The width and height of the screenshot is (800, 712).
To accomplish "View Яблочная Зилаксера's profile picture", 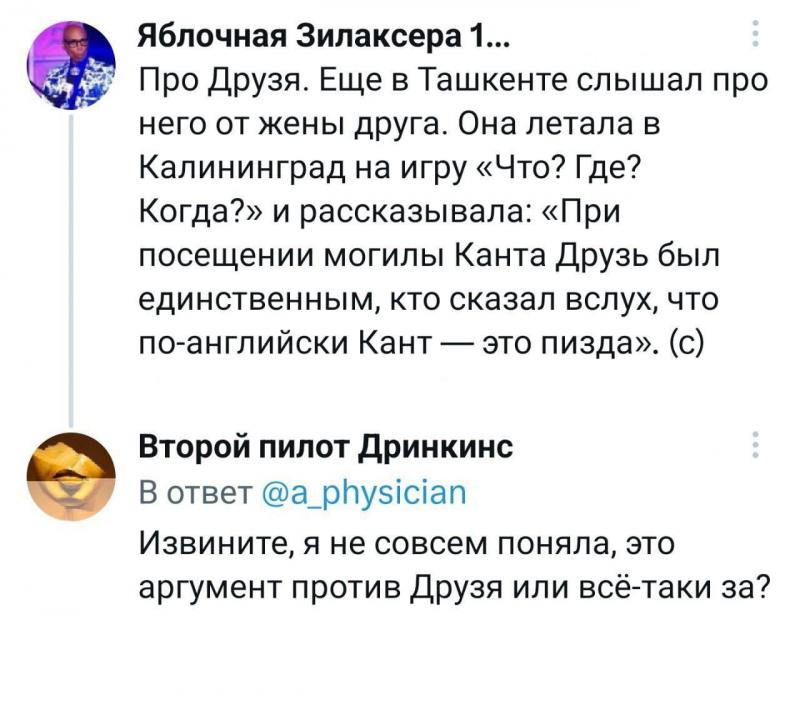I will [71, 65].
